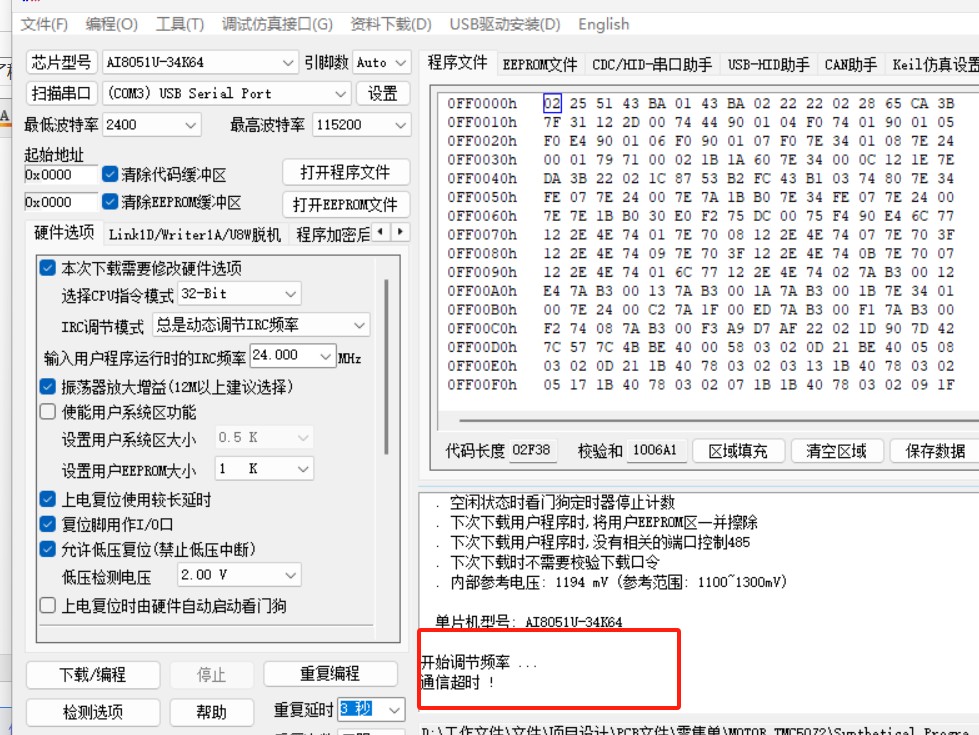The width and height of the screenshot is (979, 735).
Task: Toggle 本次下载需要修改硬件选项 checkbox
Action: click(x=47, y=268)
